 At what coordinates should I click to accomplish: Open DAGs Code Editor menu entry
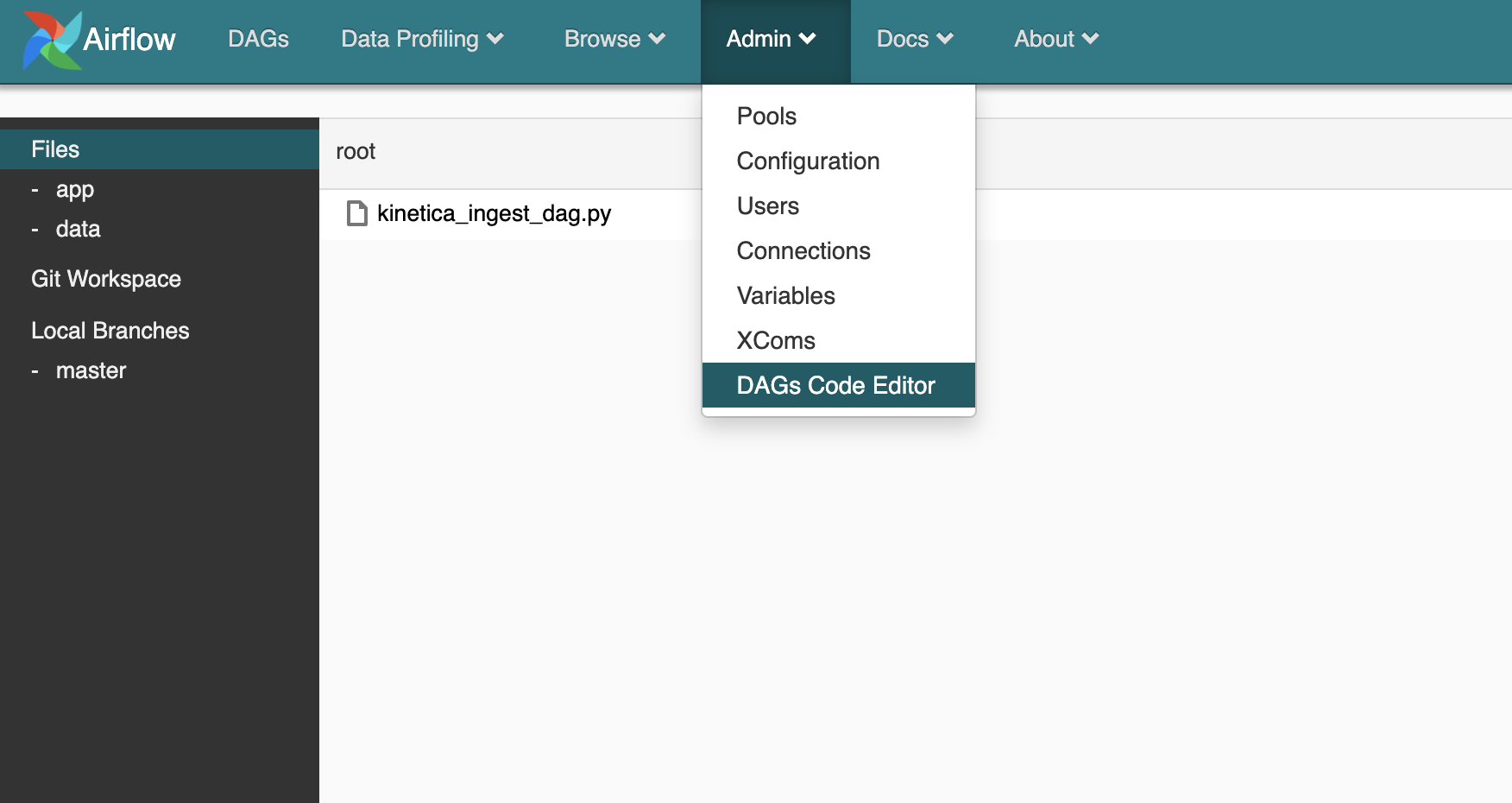click(x=839, y=385)
